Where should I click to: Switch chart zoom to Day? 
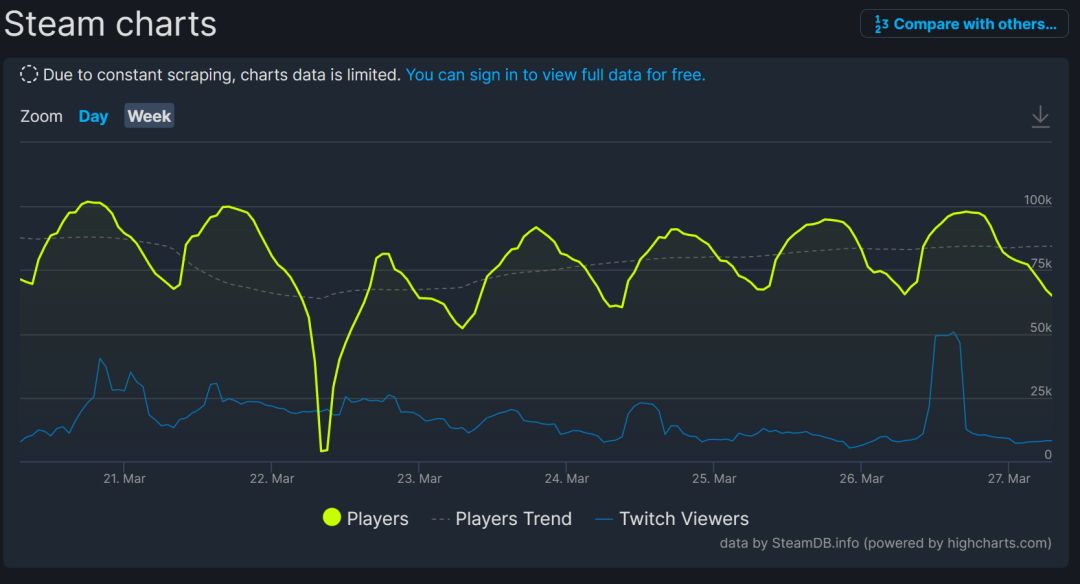[x=93, y=116]
